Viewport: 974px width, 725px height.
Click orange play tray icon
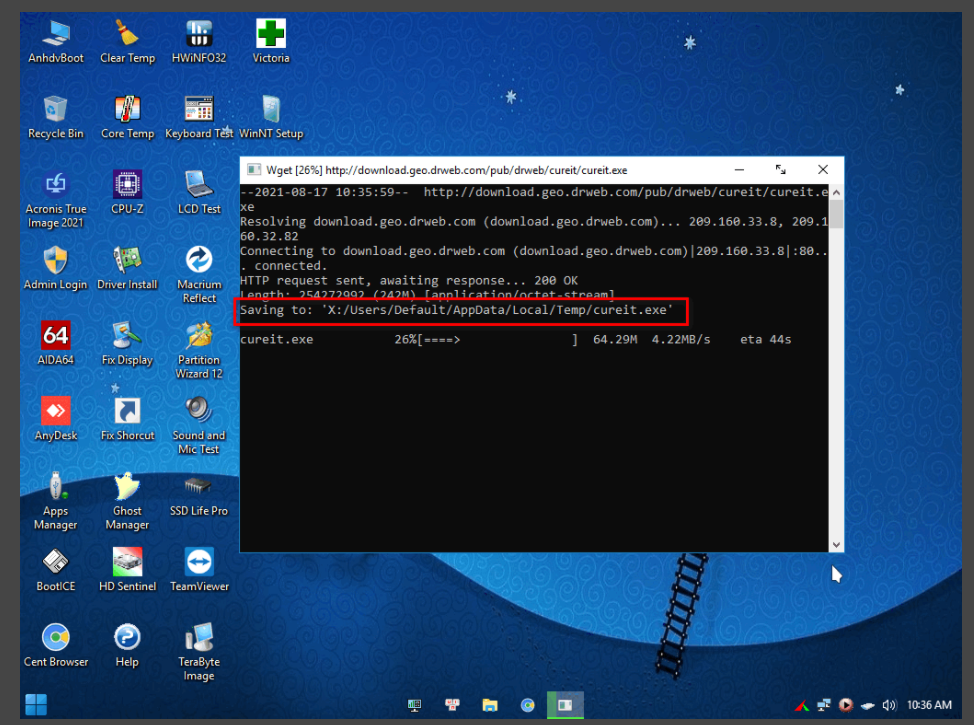click(845, 705)
